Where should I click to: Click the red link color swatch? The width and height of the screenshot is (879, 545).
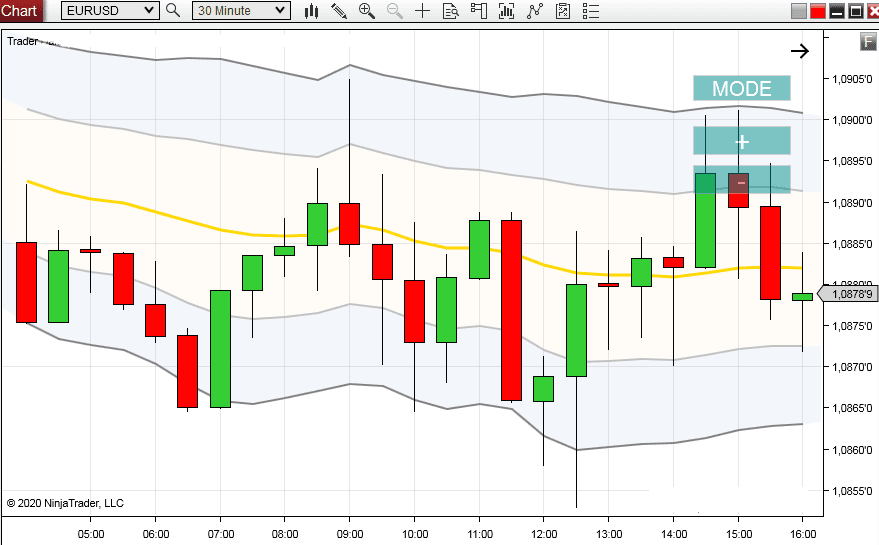click(818, 11)
